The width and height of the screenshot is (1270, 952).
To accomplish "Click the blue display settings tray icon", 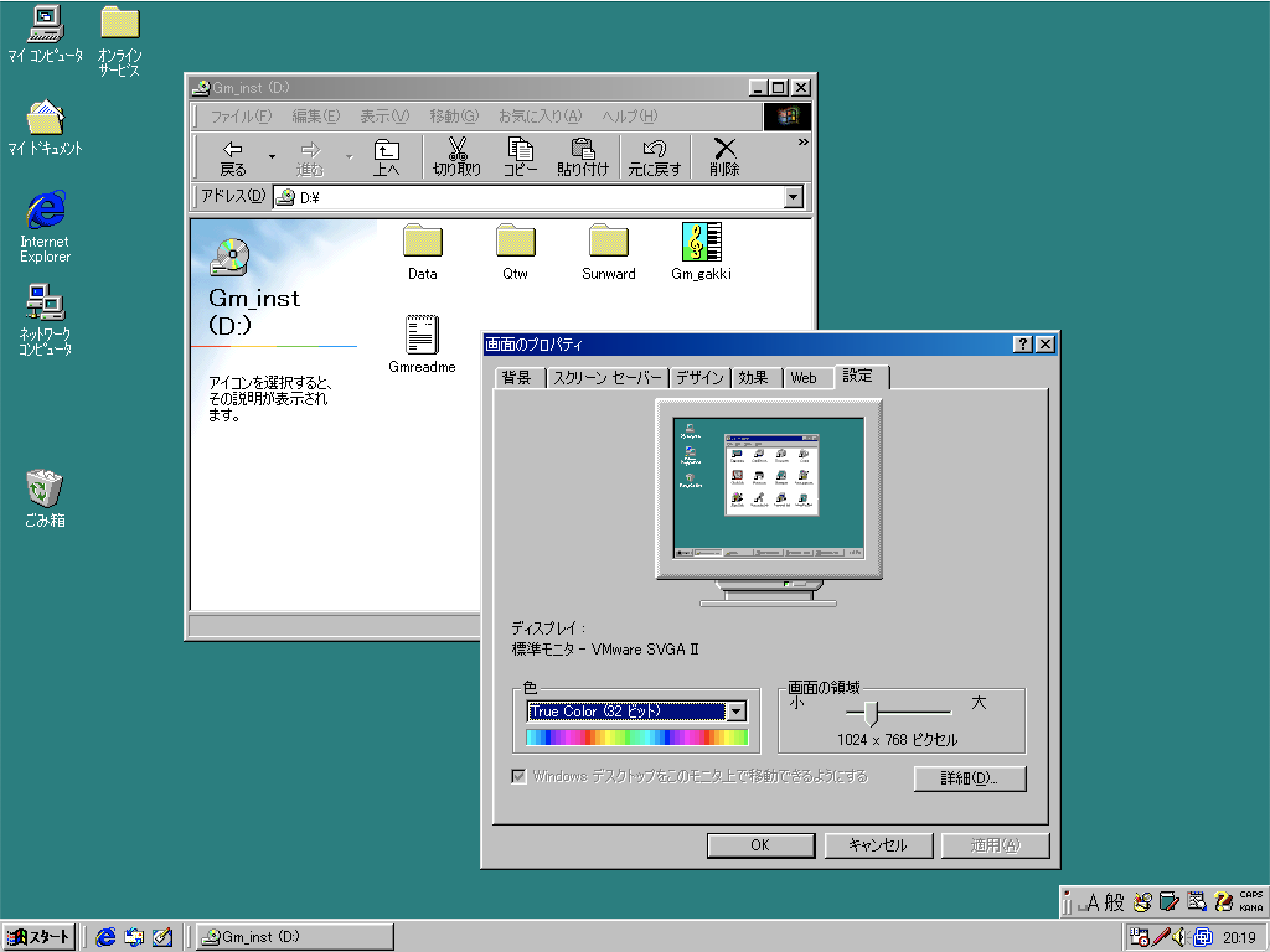I will pyautogui.click(x=1203, y=937).
